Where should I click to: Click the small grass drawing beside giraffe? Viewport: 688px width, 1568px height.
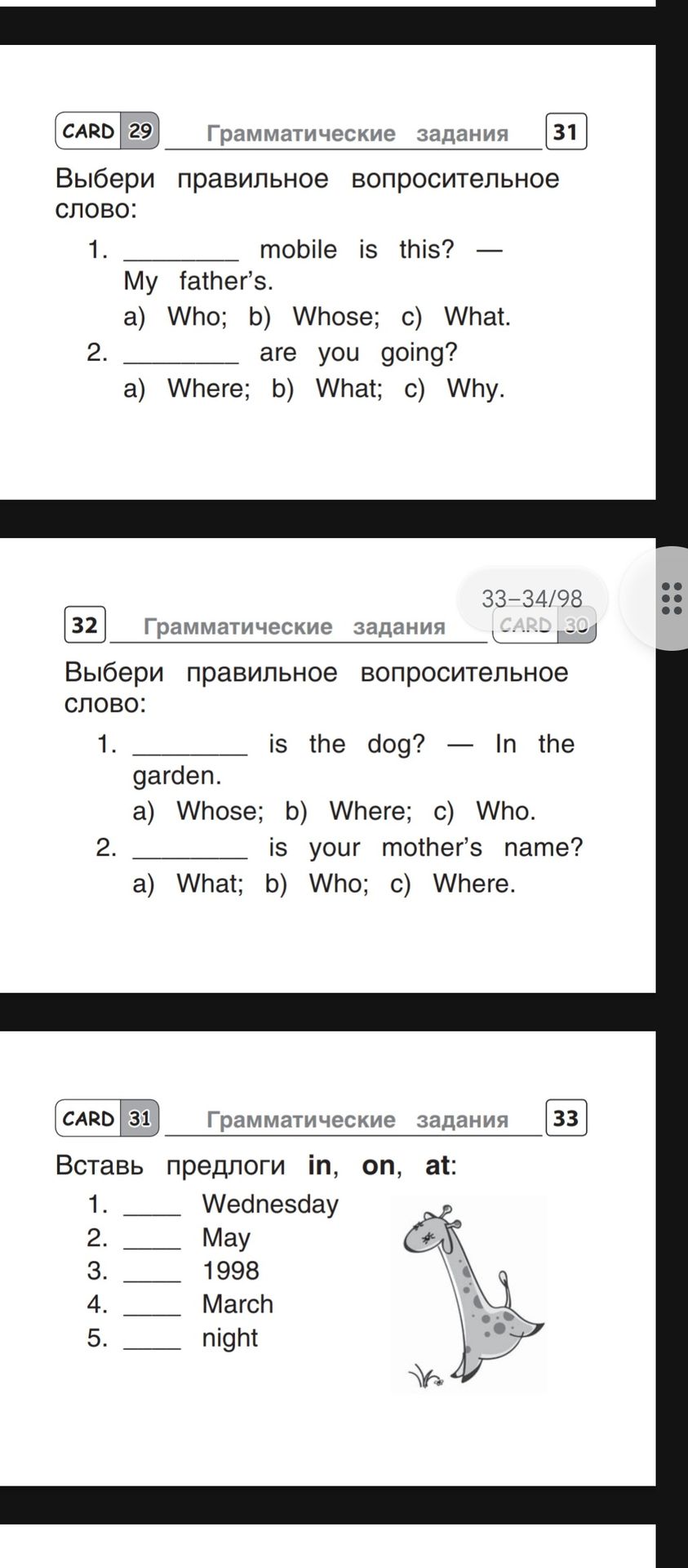(x=425, y=1376)
